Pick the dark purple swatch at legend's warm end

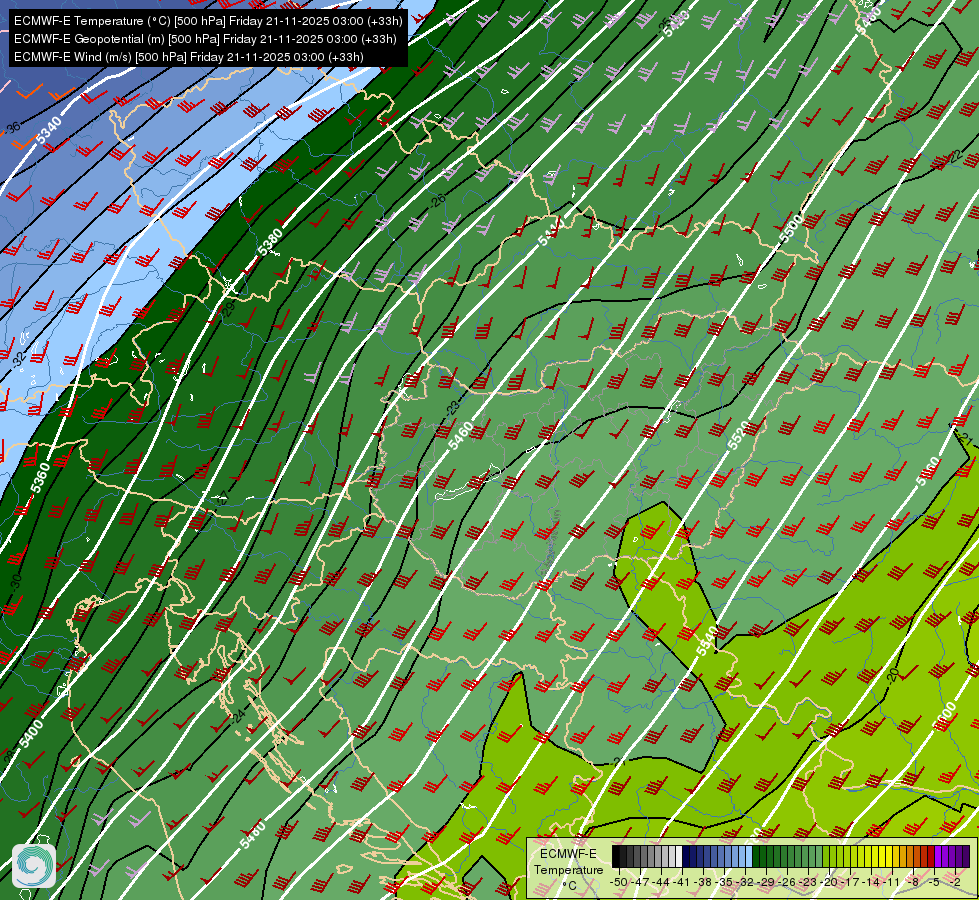[966, 856]
